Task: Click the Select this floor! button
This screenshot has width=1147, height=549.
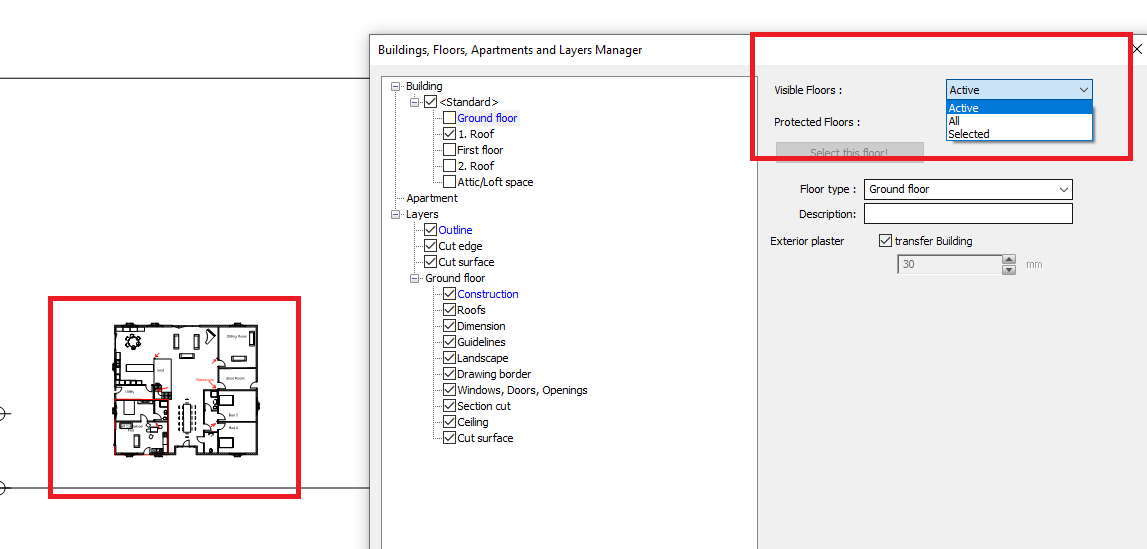Action: (849, 153)
